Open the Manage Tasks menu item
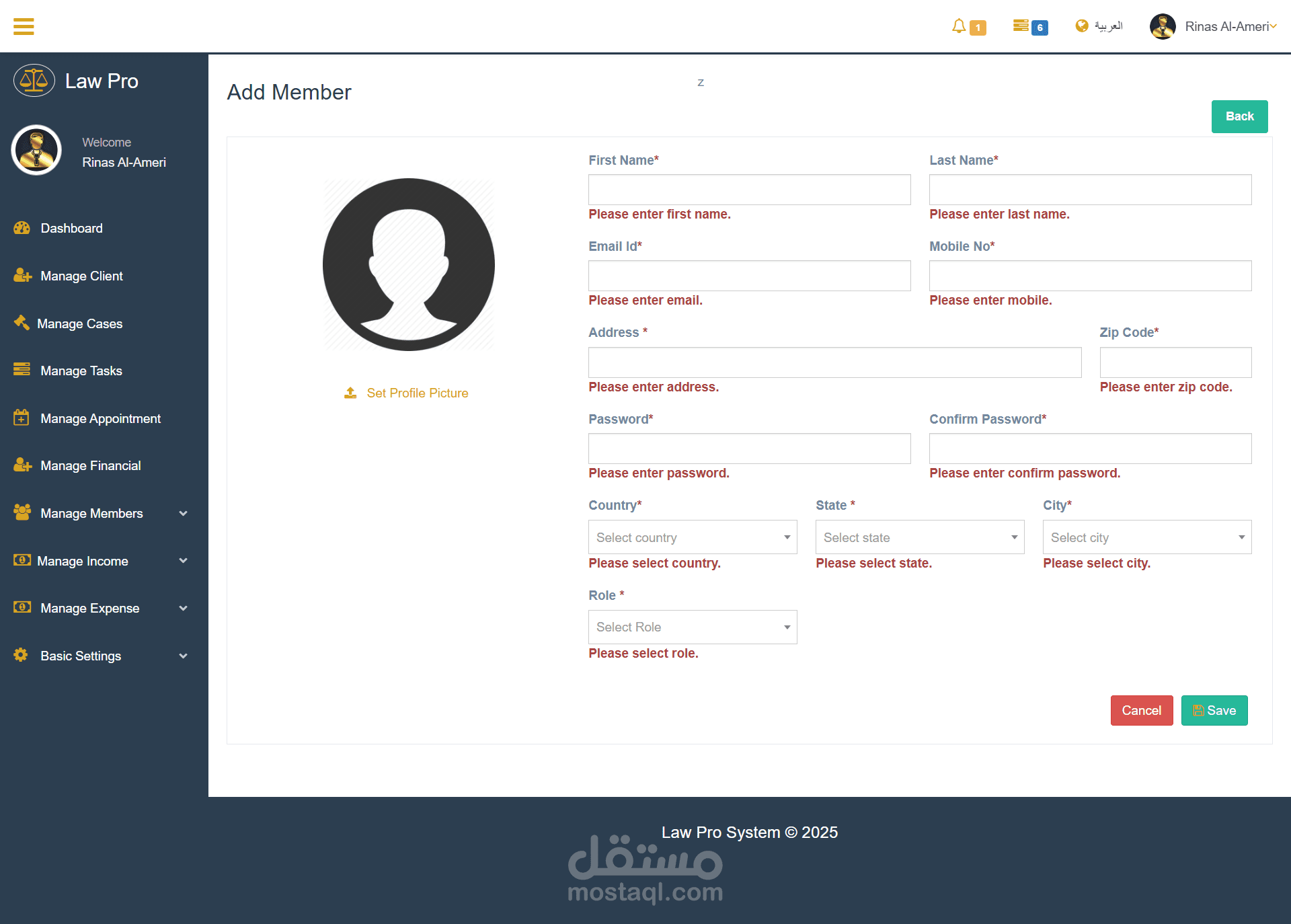1291x924 pixels. [81, 371]
